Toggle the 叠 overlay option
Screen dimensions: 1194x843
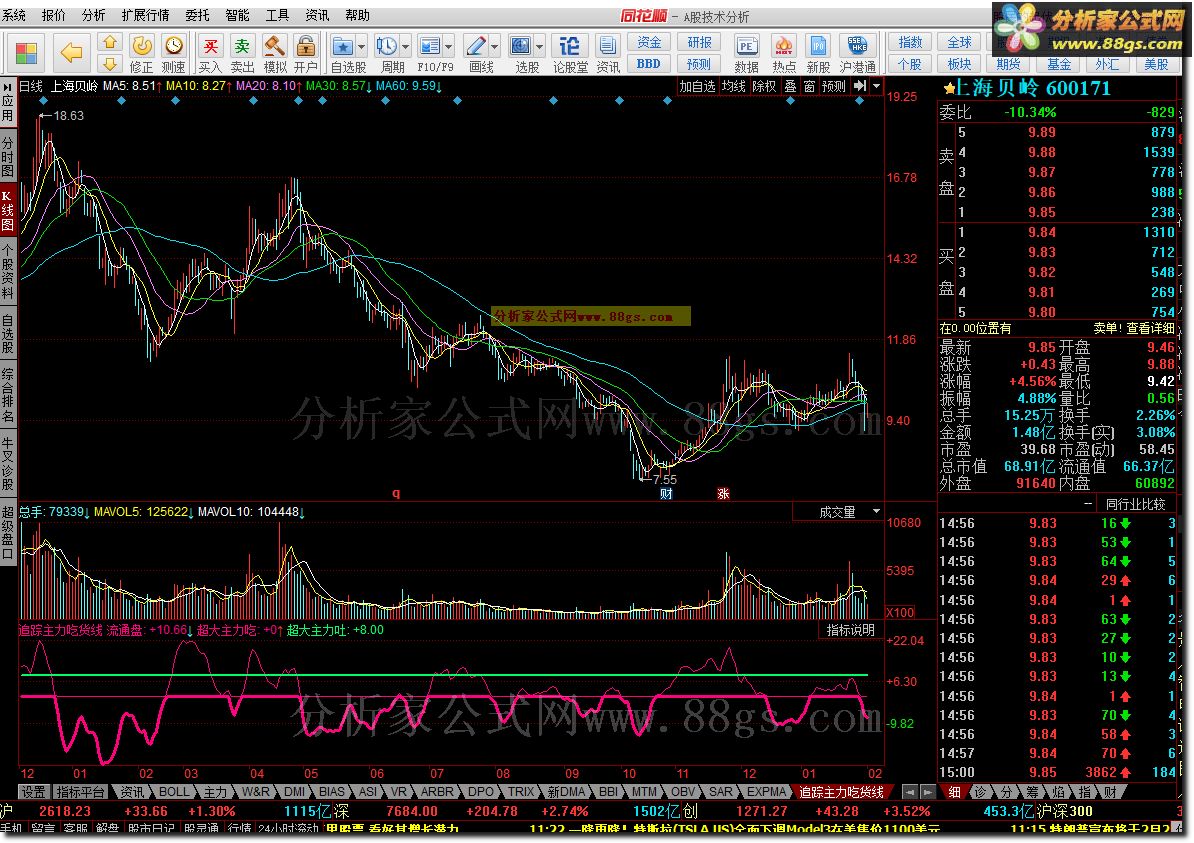point(790,86)
